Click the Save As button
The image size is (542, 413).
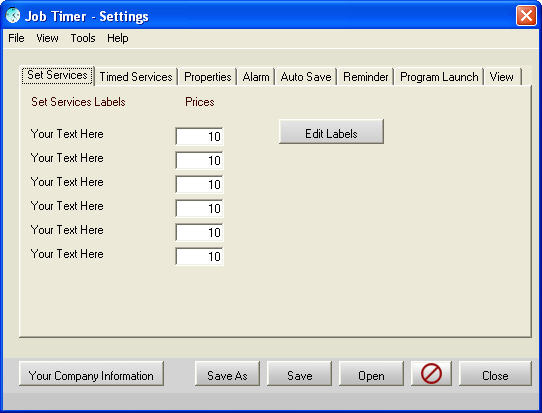[227, 374]
